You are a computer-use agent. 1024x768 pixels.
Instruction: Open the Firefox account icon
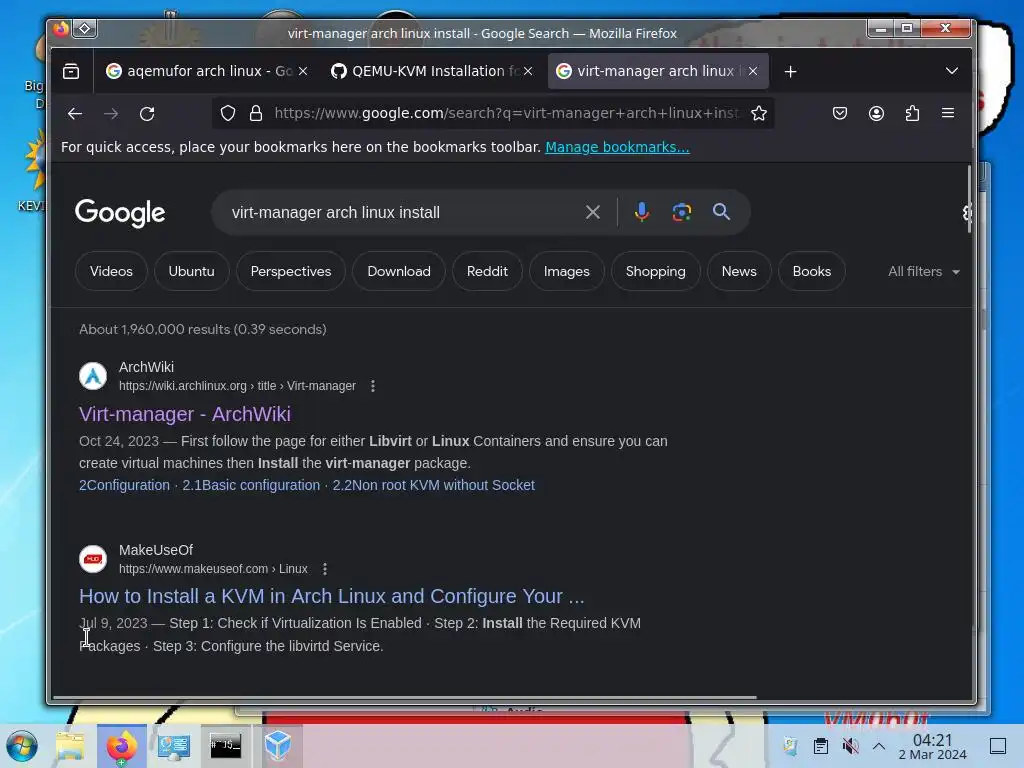[x=876, y=114]
